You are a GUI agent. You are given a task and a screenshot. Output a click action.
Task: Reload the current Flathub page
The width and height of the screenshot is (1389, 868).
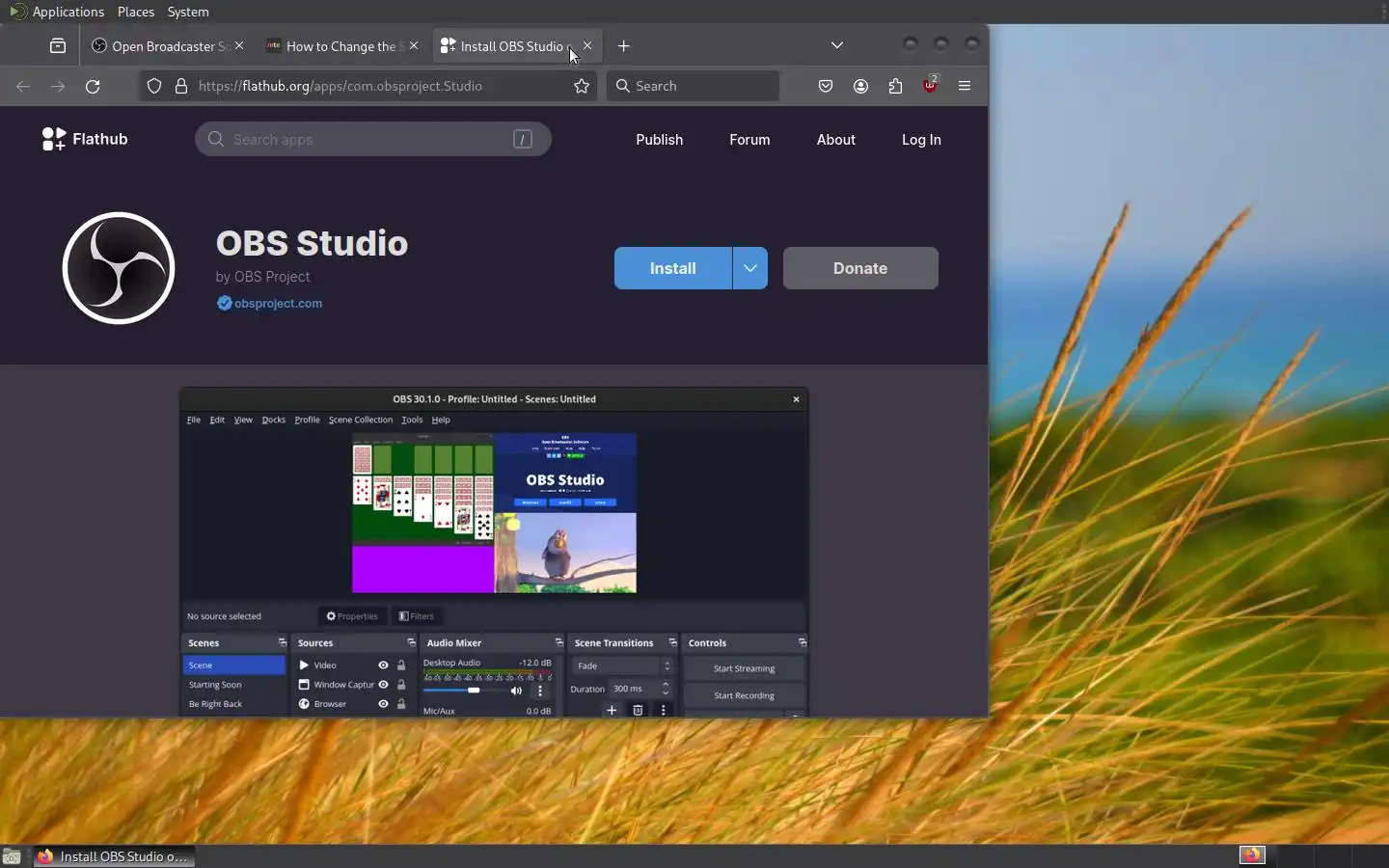[x=93, y=86]
